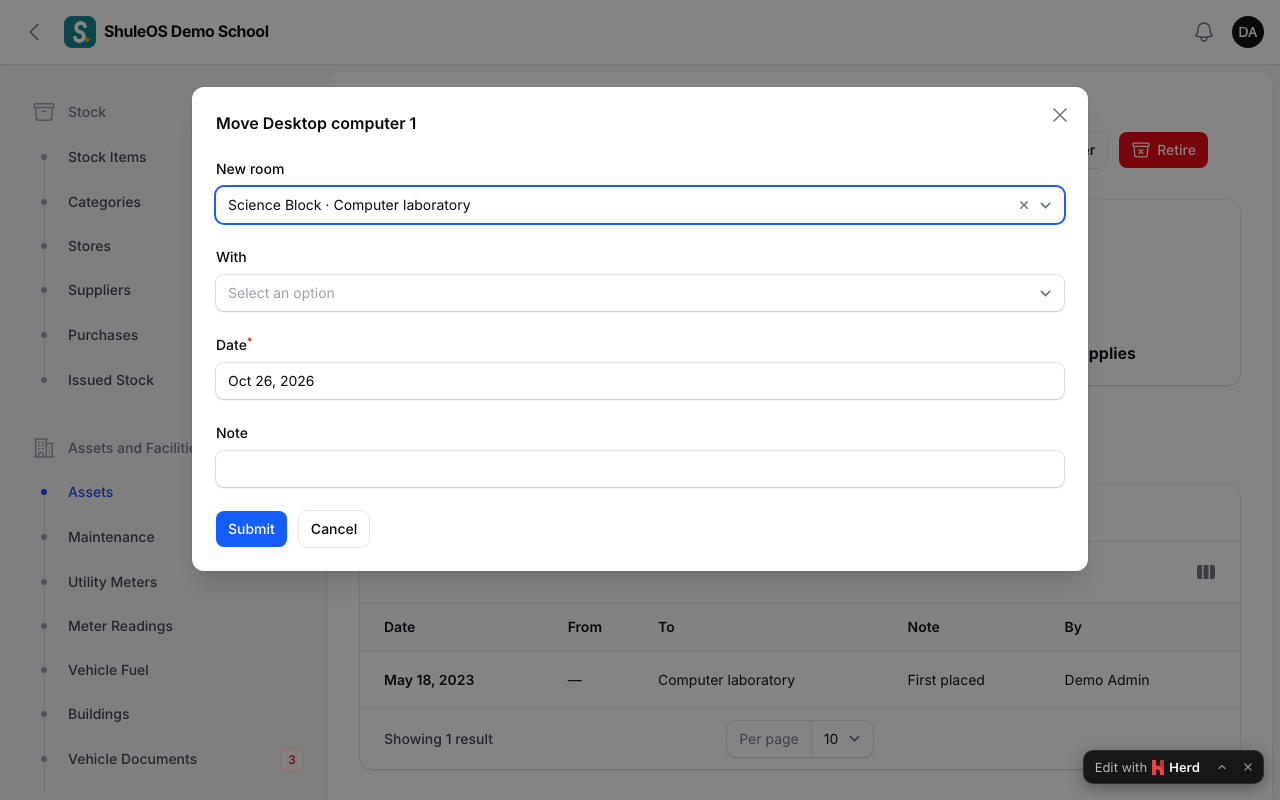The width and height of the screenshot is (1280, 800).
Task: Focus the Date input field
Action: pyautogui.click(x=640, y=381)
